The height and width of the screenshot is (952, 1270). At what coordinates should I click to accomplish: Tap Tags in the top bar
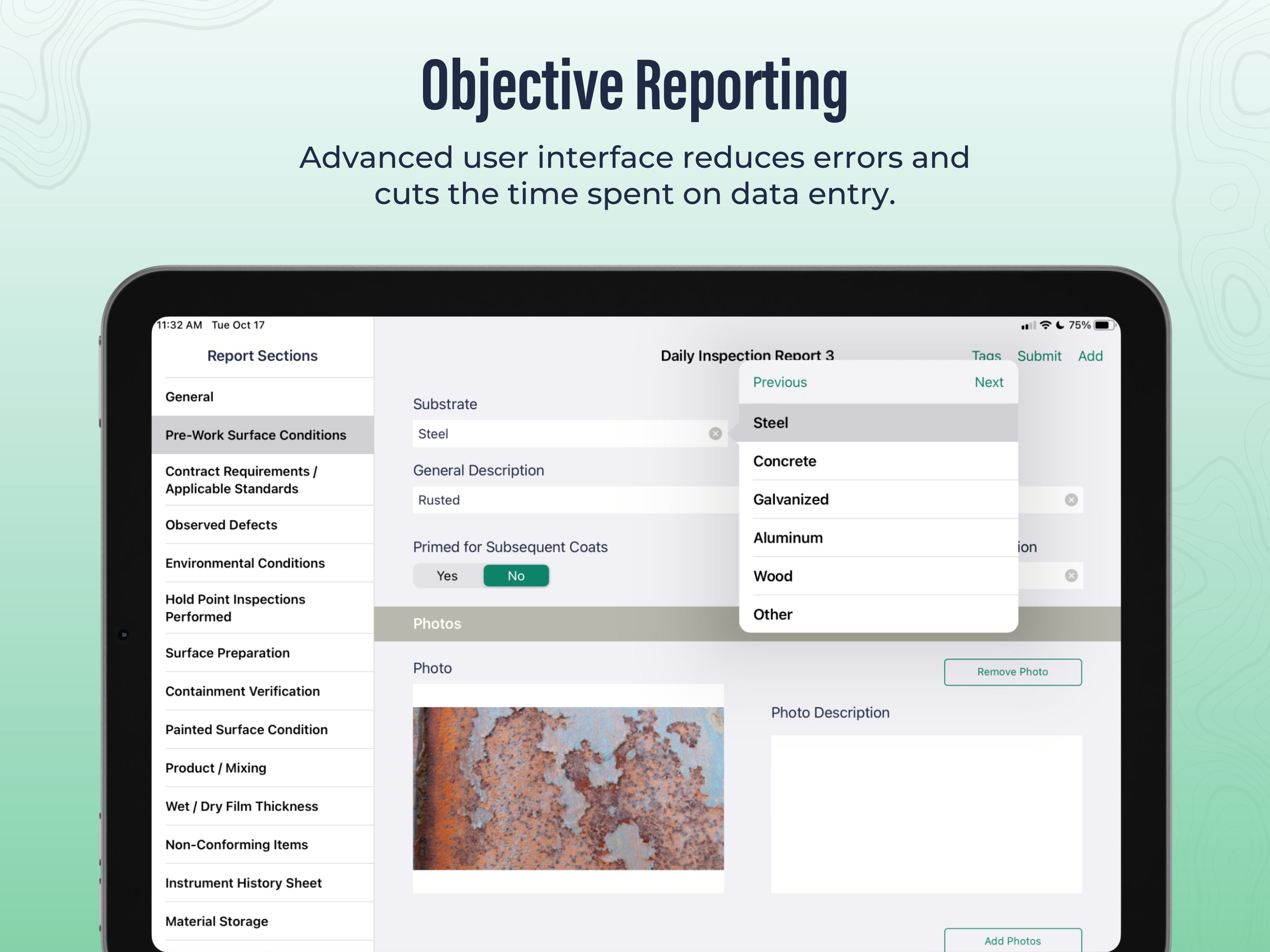(x=986, y=355)
